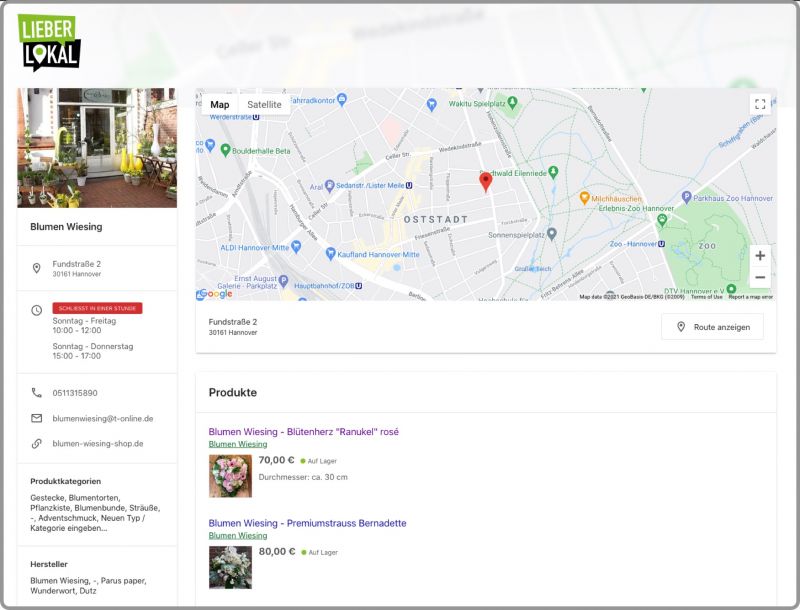Switch to Map view tab
Image resolution: width=800 pixels, height=610 pixels.
(x=219, y=105)
